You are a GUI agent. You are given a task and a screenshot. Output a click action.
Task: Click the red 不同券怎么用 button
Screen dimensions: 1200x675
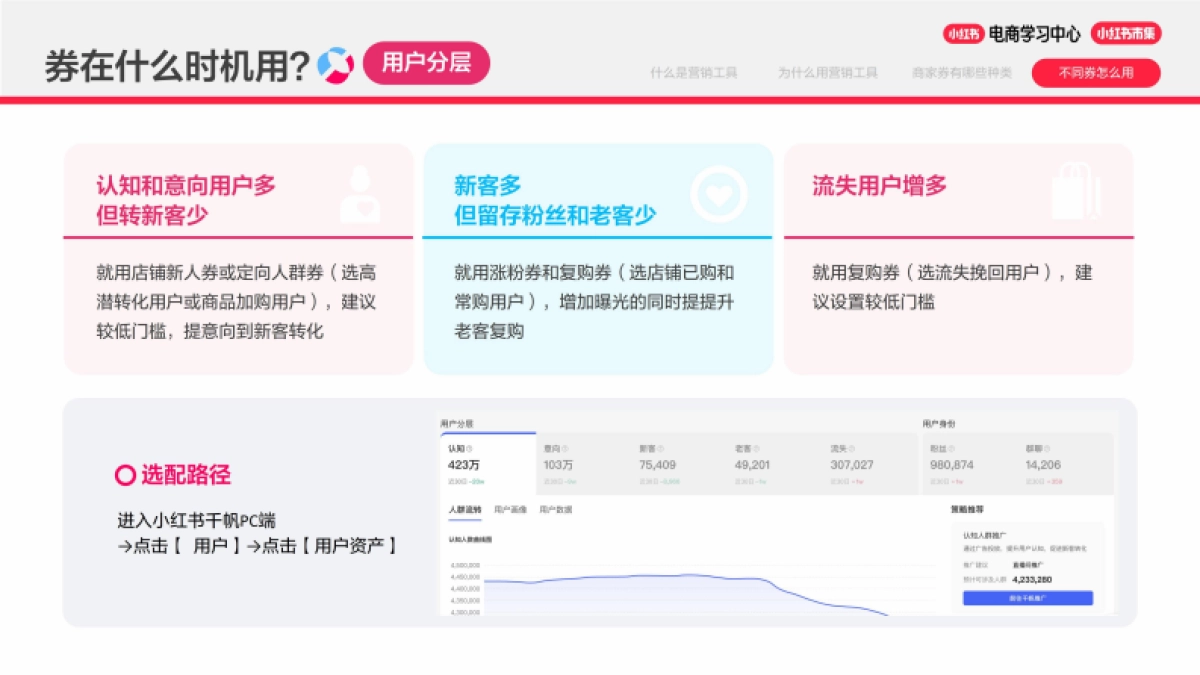(x=1097, y=73)
